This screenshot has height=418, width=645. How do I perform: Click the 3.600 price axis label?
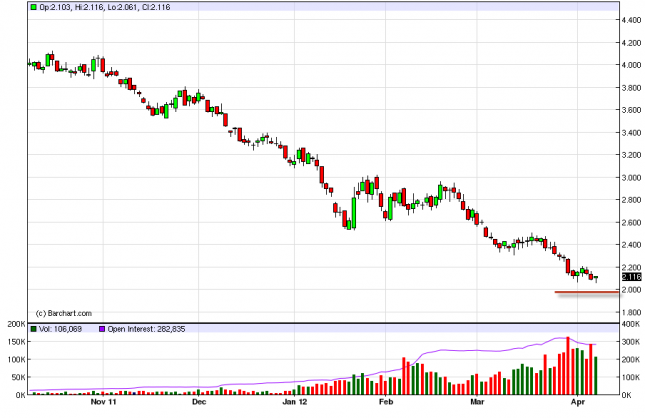click(631, 110)
